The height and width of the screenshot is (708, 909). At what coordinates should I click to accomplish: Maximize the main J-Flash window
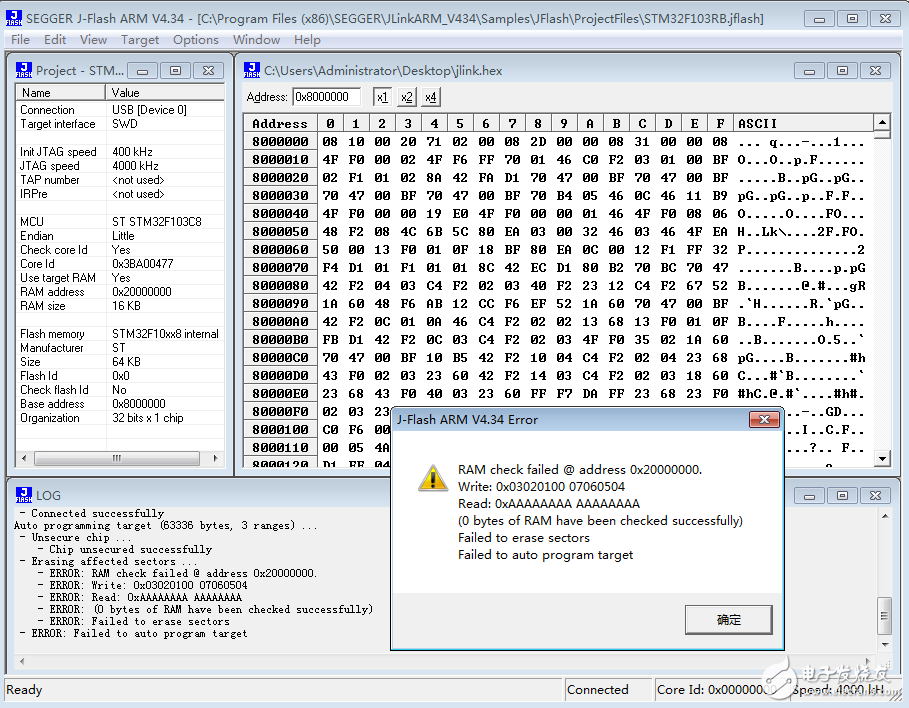[852, 19]
